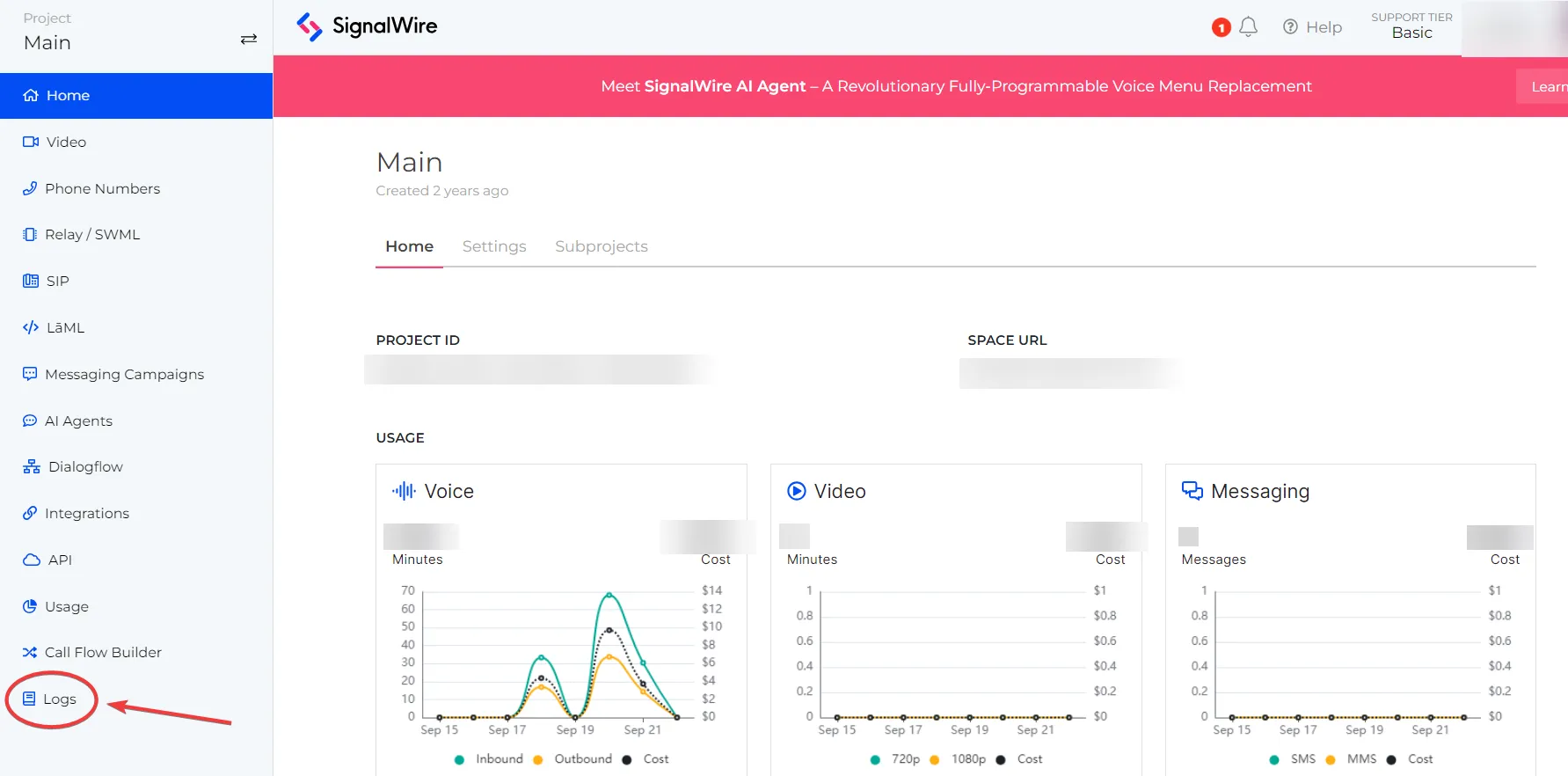The width and height of the screenshot is (1568, 776).
Task: Toggle the SMS series in Messaging legend
Action: coord(1293,759)
